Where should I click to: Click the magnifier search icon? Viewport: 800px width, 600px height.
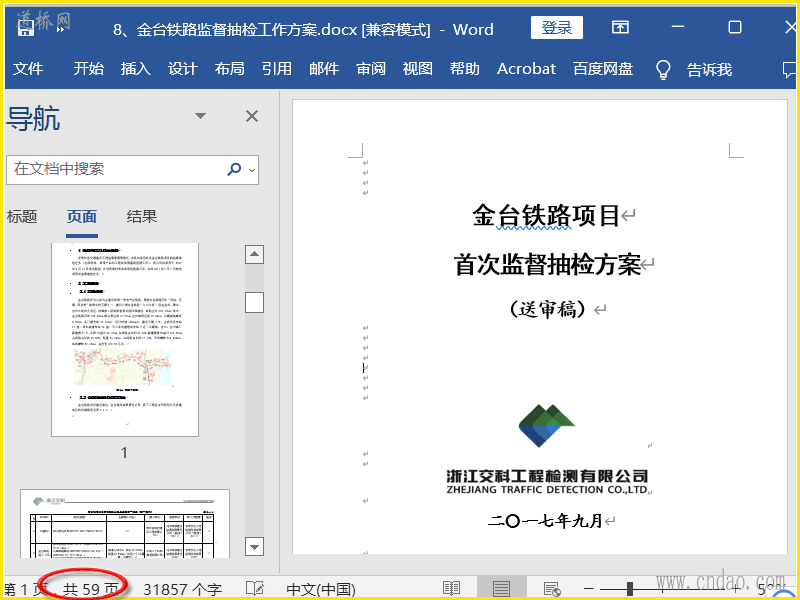(x=234, y=169)
